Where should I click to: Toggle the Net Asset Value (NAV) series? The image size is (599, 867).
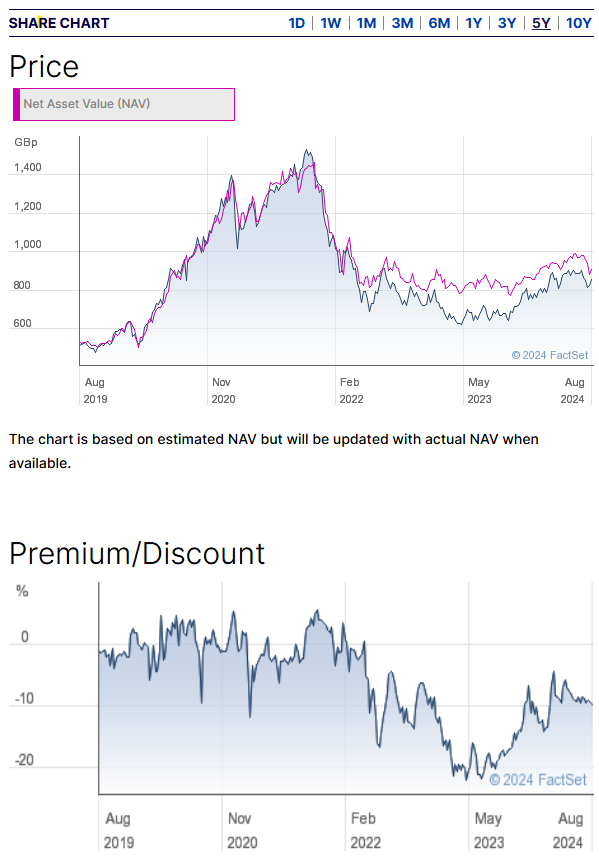(124, 104)
